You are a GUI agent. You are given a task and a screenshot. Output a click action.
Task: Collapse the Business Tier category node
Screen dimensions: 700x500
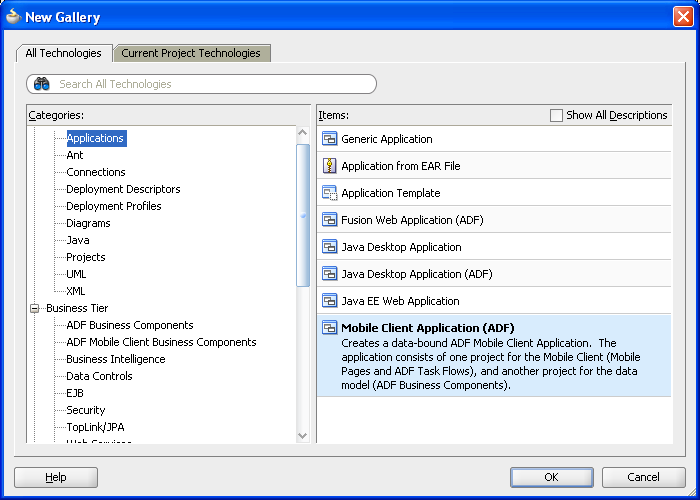(34, 308)
